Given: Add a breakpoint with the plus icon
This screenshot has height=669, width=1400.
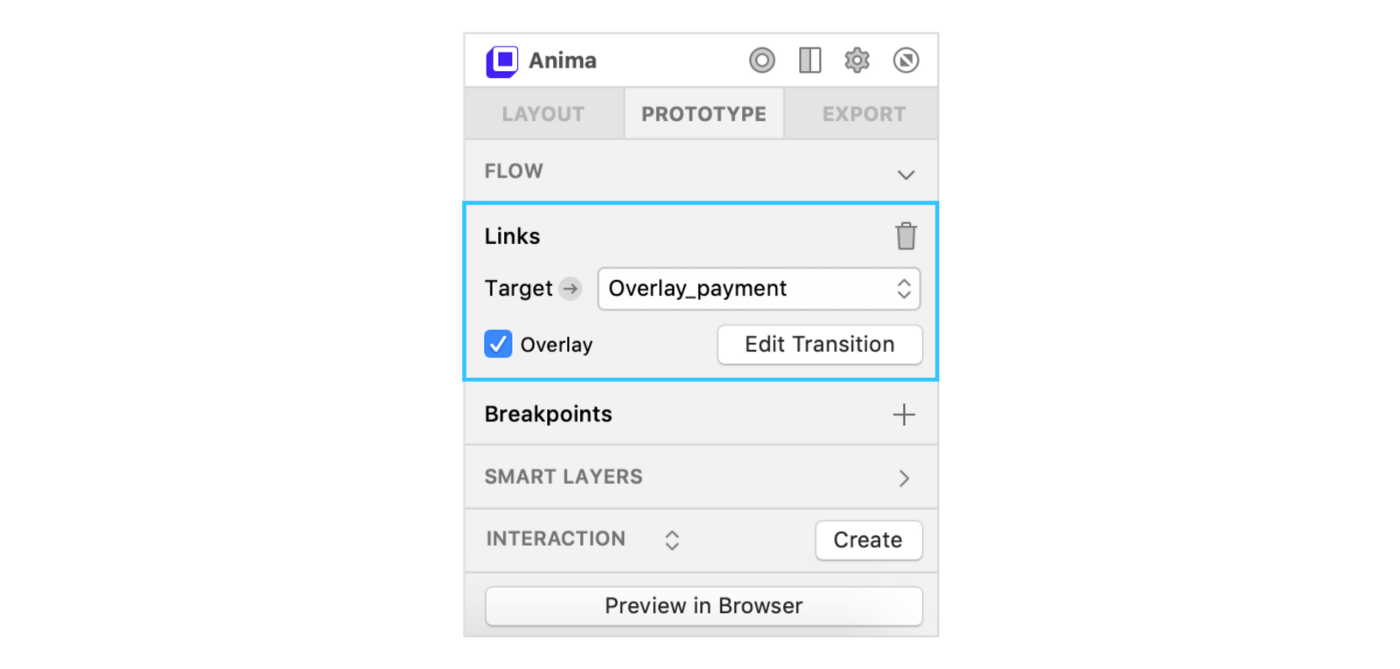Looking at the screenshot, I should coord(904,415).
